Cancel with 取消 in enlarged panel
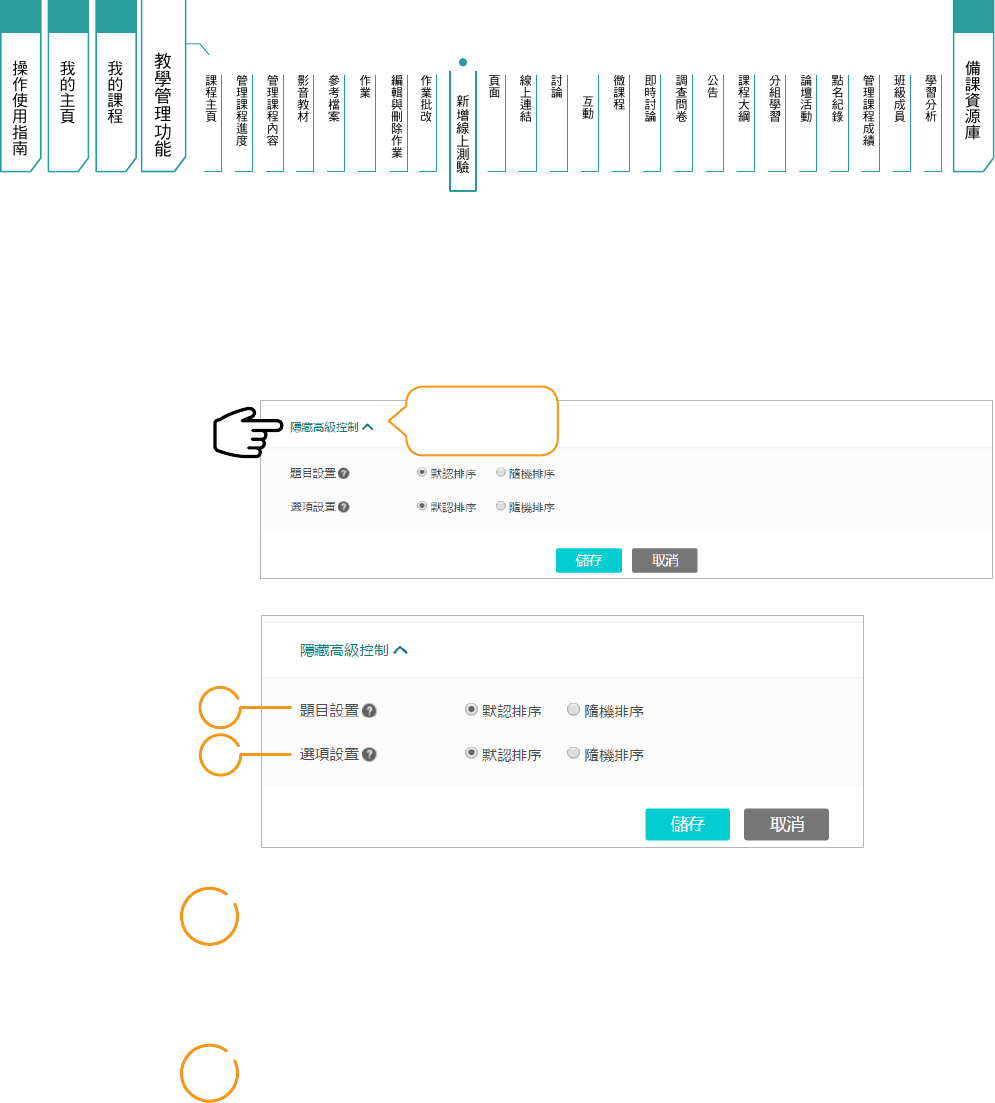 pos(786,824)
